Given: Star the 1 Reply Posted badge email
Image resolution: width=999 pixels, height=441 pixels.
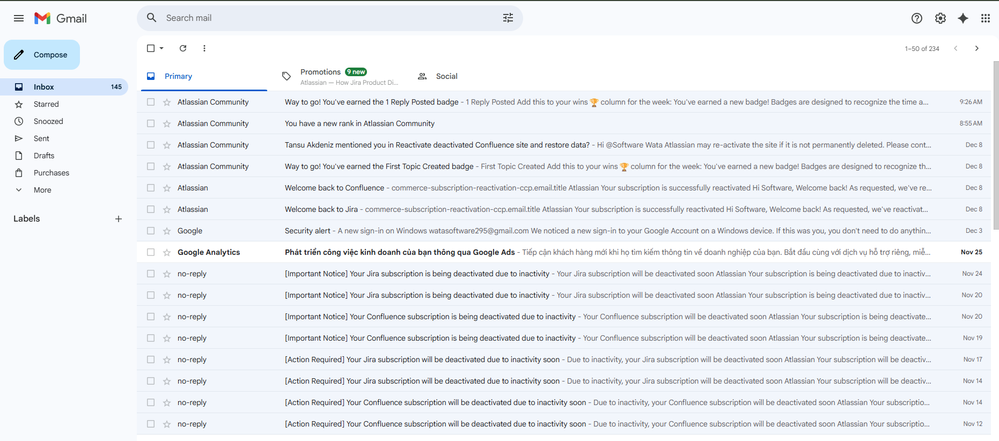Looking at the screenshot, I should pyautogui.click(x=167, y=102).
